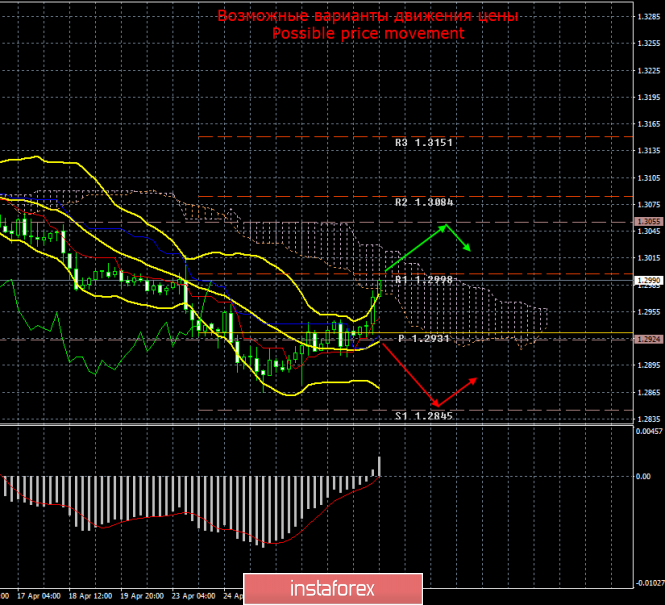This screenshot has width=665, height=605.
Task: Click the Russian chart title text
Action: 369,17
